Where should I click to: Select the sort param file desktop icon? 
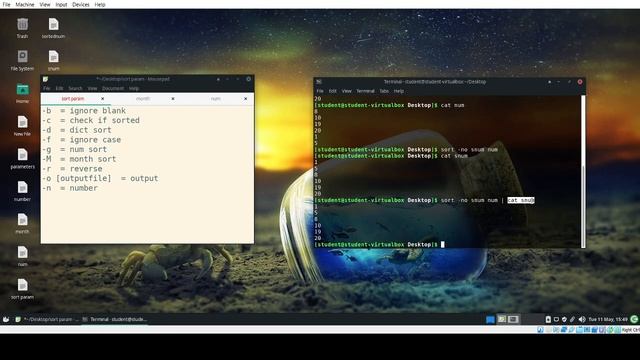tap(22, 289)
